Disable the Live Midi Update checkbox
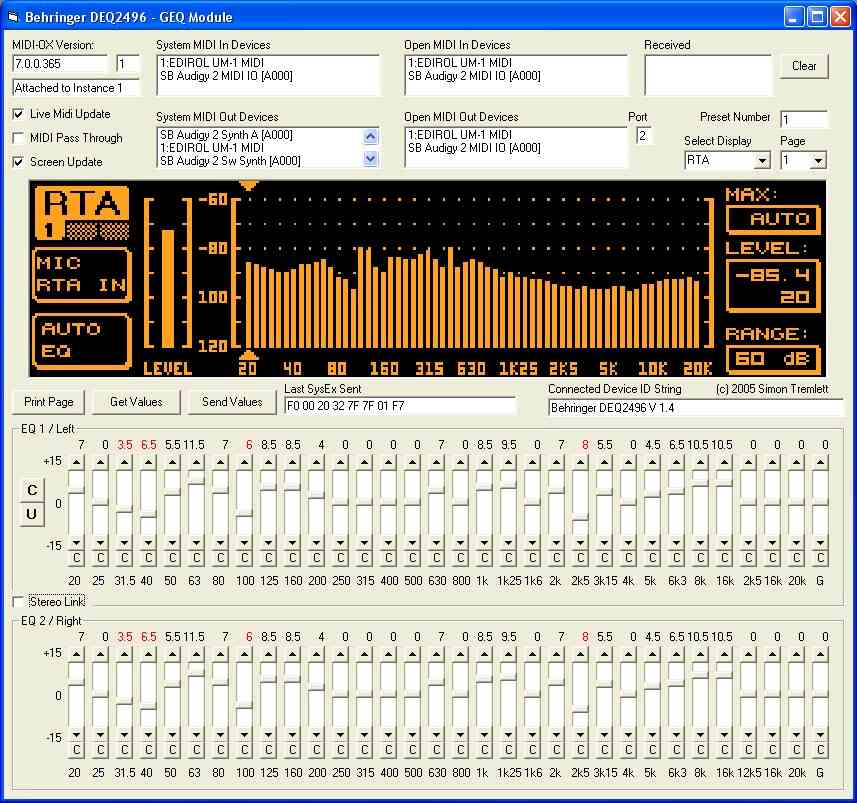 18,114
